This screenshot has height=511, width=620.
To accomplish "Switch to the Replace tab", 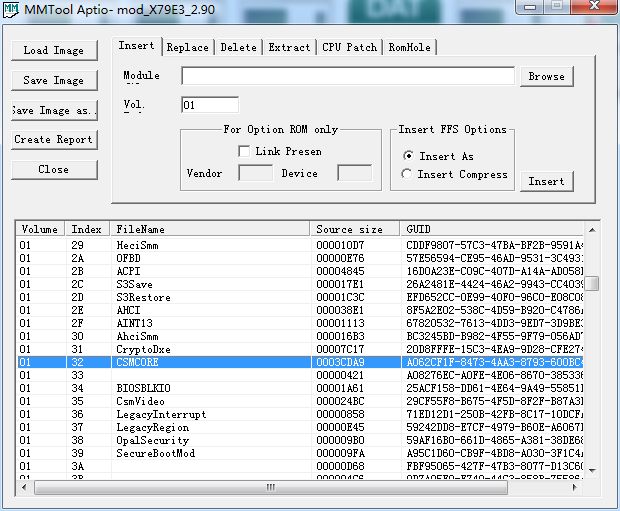I will pyautogui.click(x=187, y=47).
